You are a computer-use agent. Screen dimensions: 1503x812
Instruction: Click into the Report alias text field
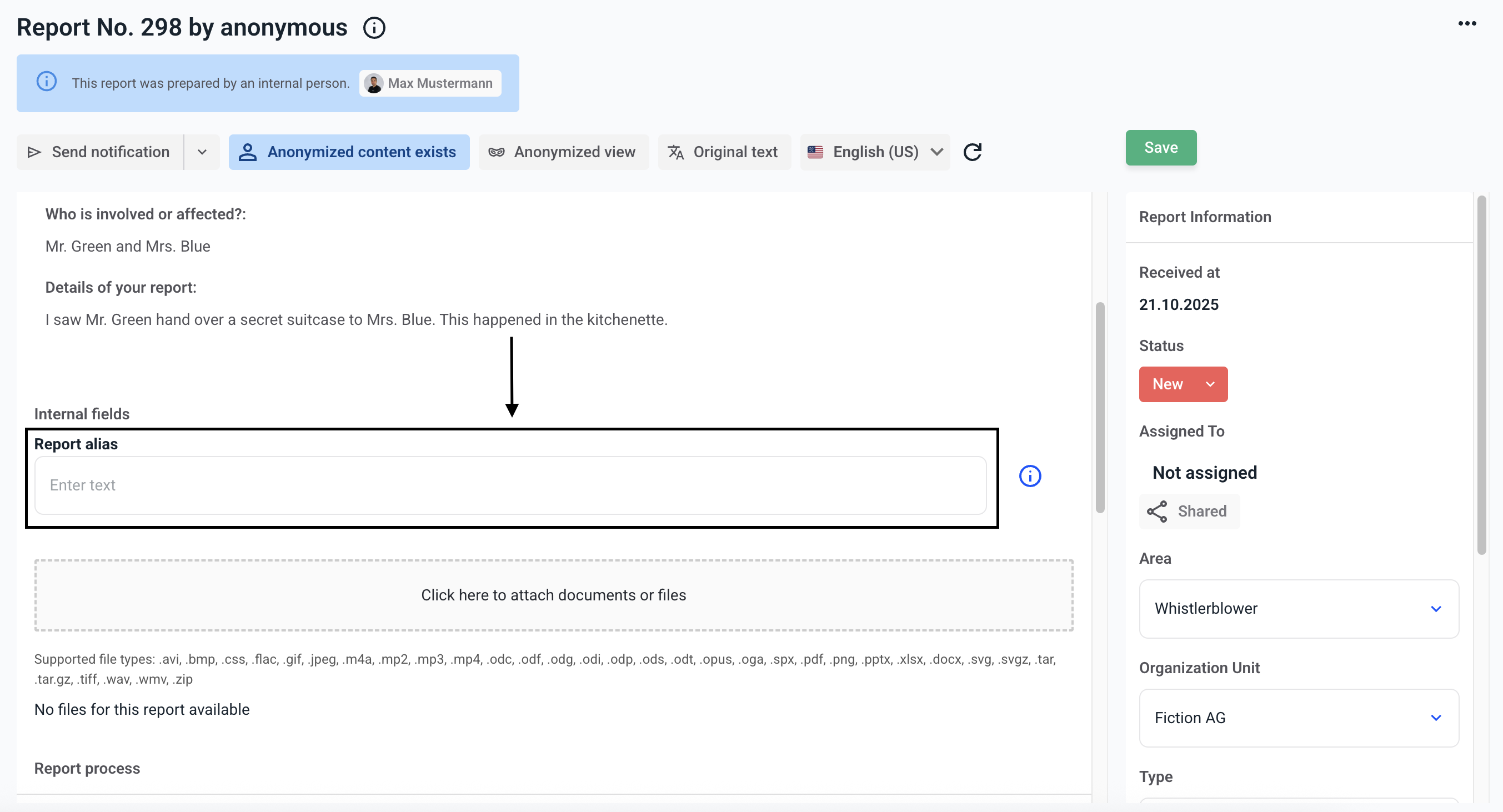pyautogui.click(x=510, y=485)
